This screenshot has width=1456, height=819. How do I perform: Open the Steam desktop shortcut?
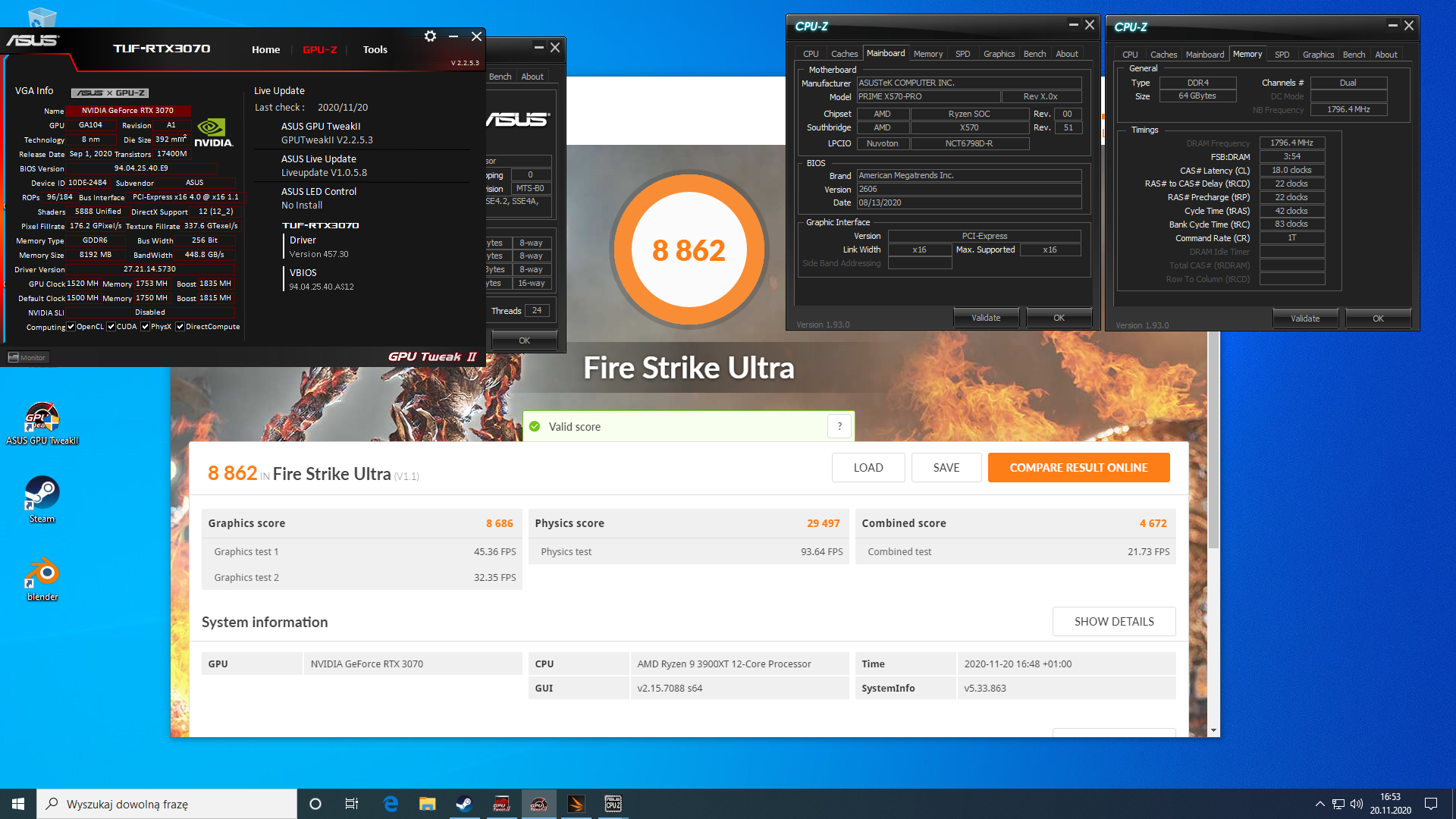[x=42, y=500]
